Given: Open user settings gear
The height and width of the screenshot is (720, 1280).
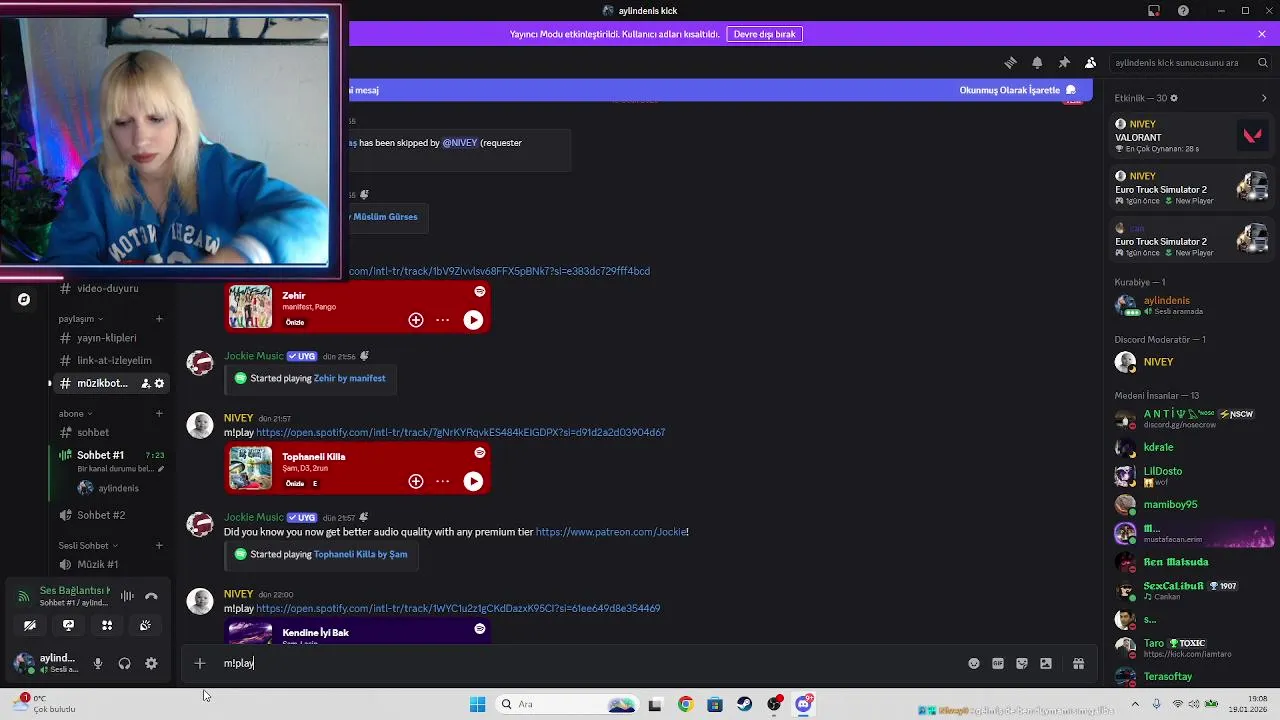Looking at the screenshot, I should click(x=151, y=663).
